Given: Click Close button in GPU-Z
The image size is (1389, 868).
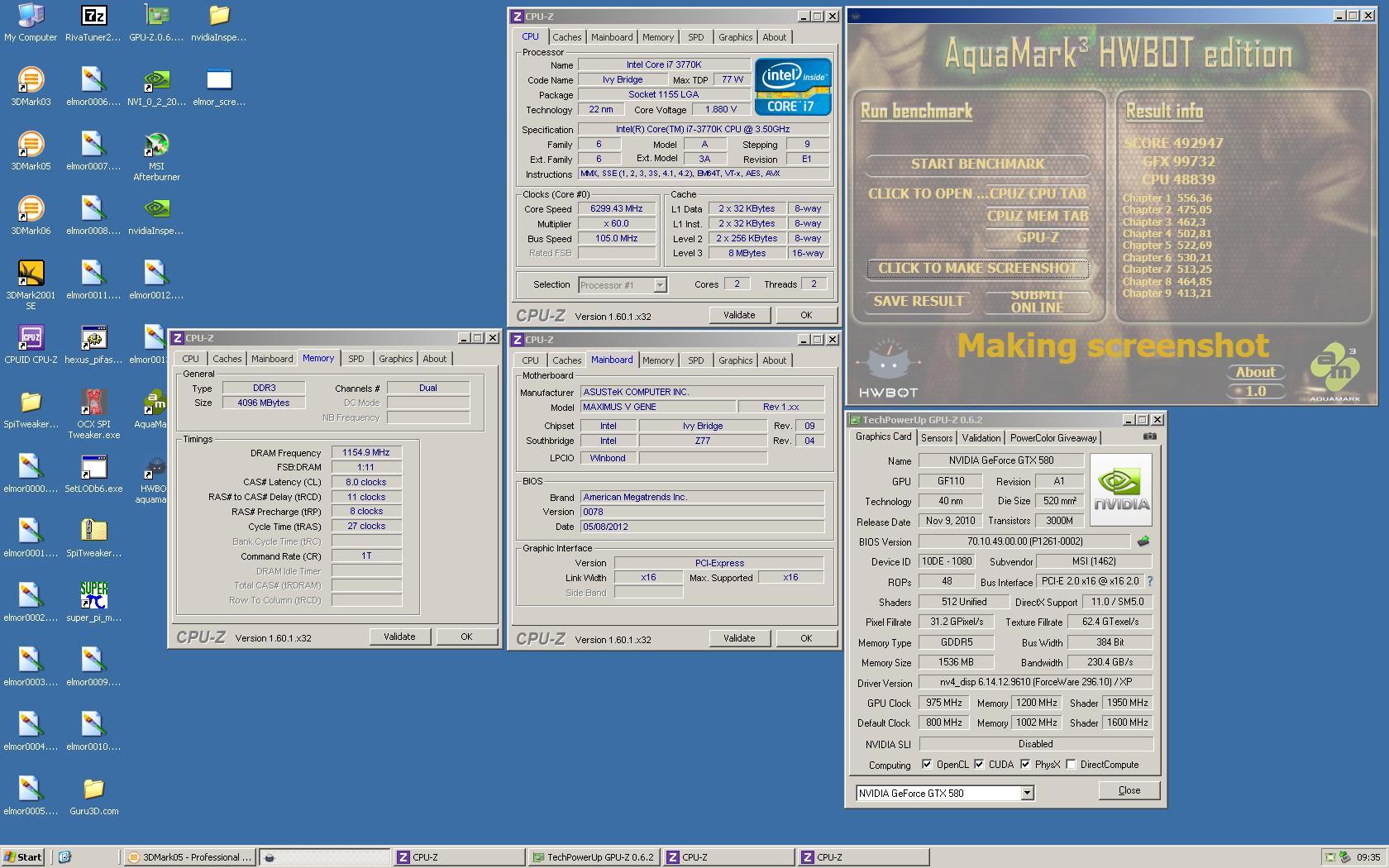Looking at the screenshot, I should point(1129,790).
